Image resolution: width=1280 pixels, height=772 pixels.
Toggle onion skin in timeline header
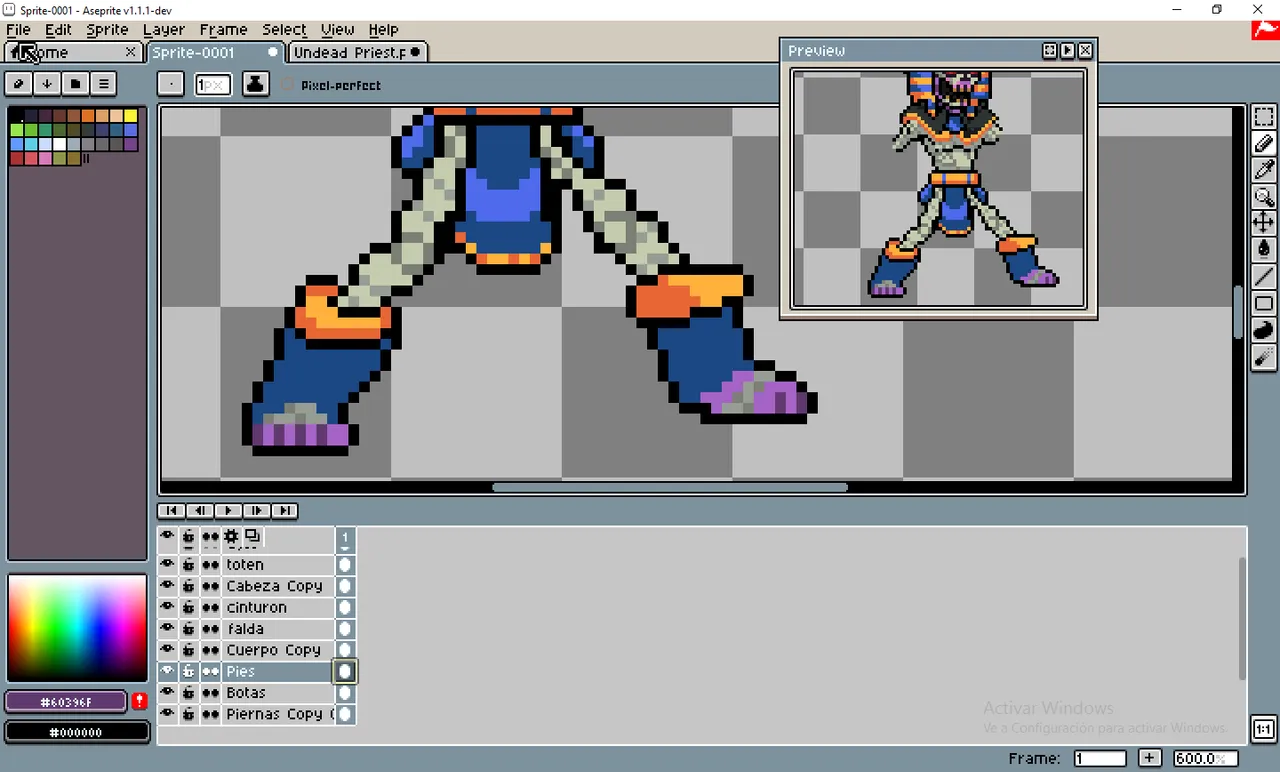point(252,537)
